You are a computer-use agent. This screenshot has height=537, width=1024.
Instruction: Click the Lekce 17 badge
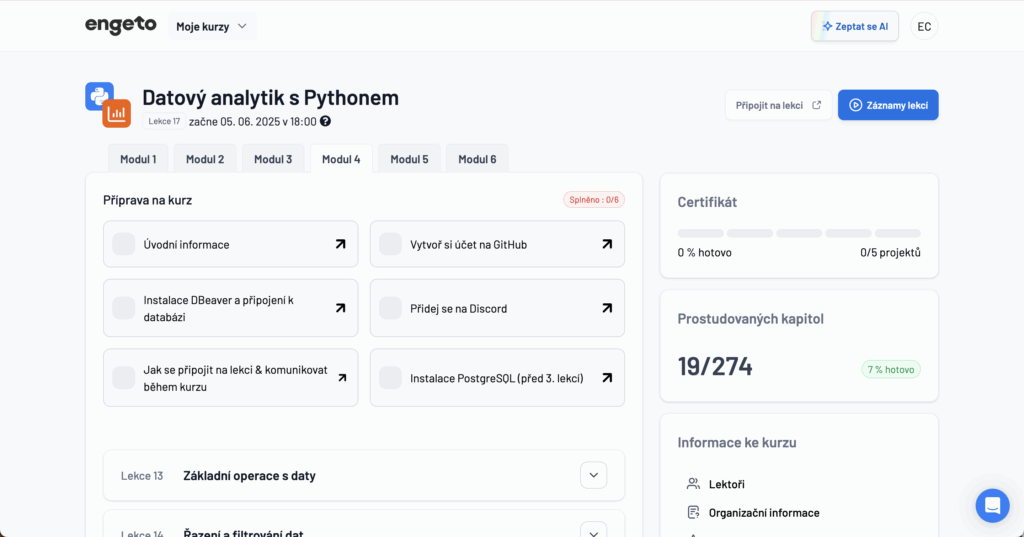coord(164,121)
